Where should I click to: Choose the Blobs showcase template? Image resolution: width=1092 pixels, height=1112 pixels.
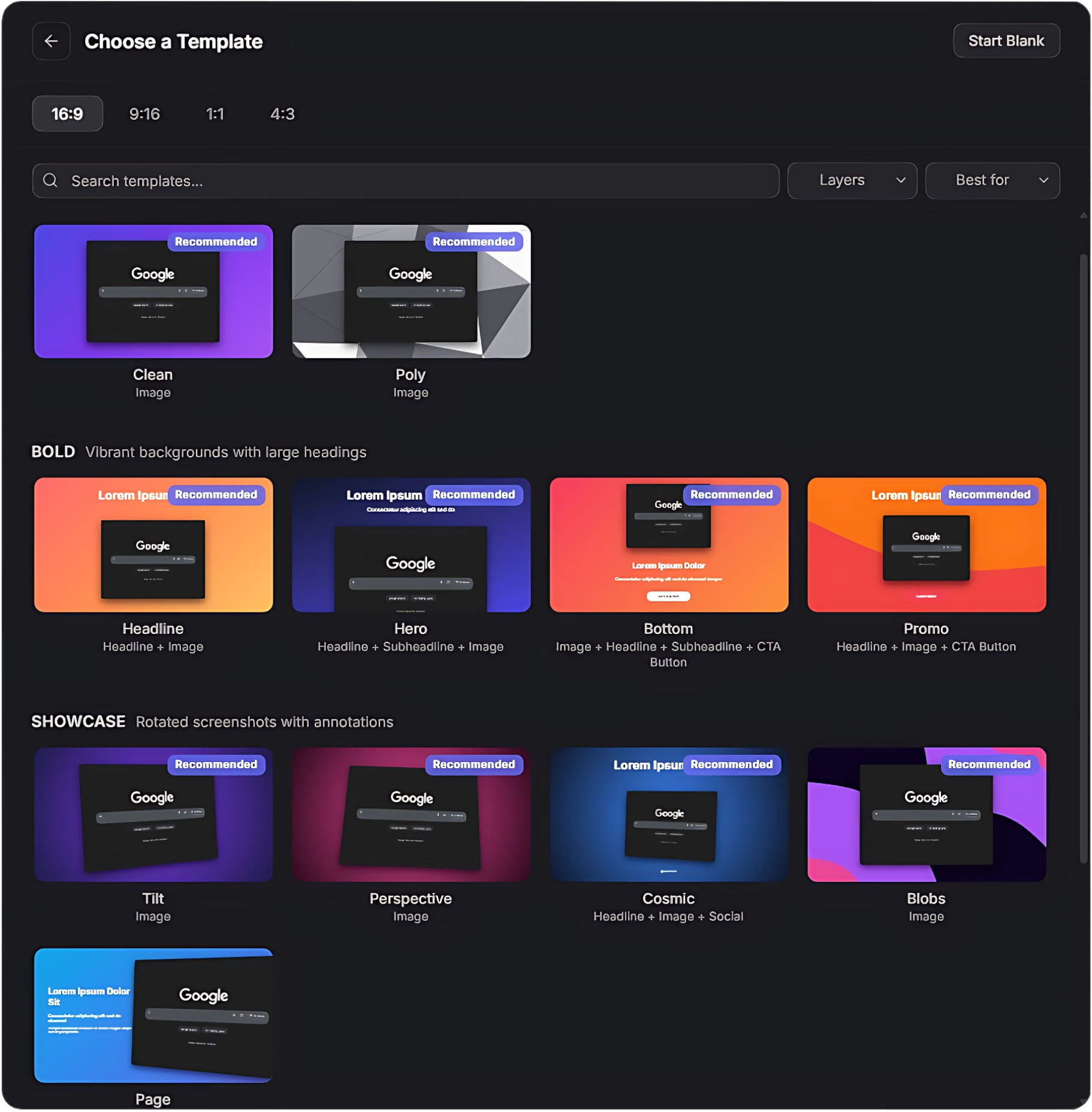926,815
